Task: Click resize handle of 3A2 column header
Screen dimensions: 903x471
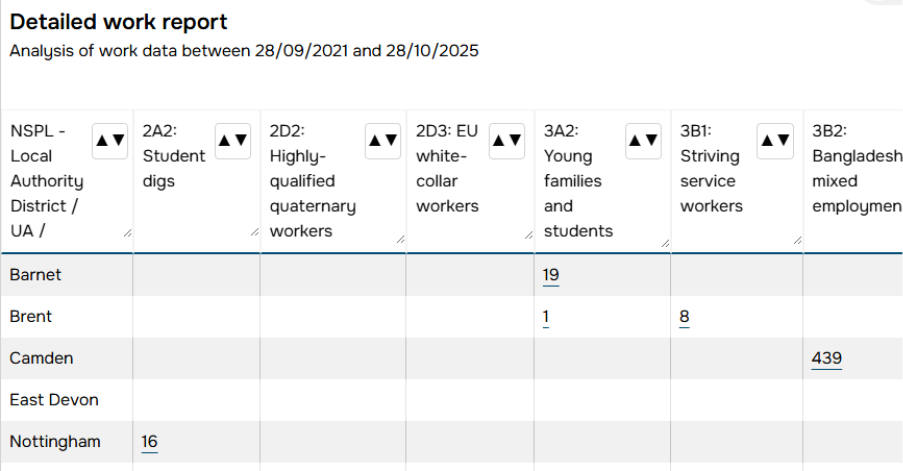Action: (664, 240)
